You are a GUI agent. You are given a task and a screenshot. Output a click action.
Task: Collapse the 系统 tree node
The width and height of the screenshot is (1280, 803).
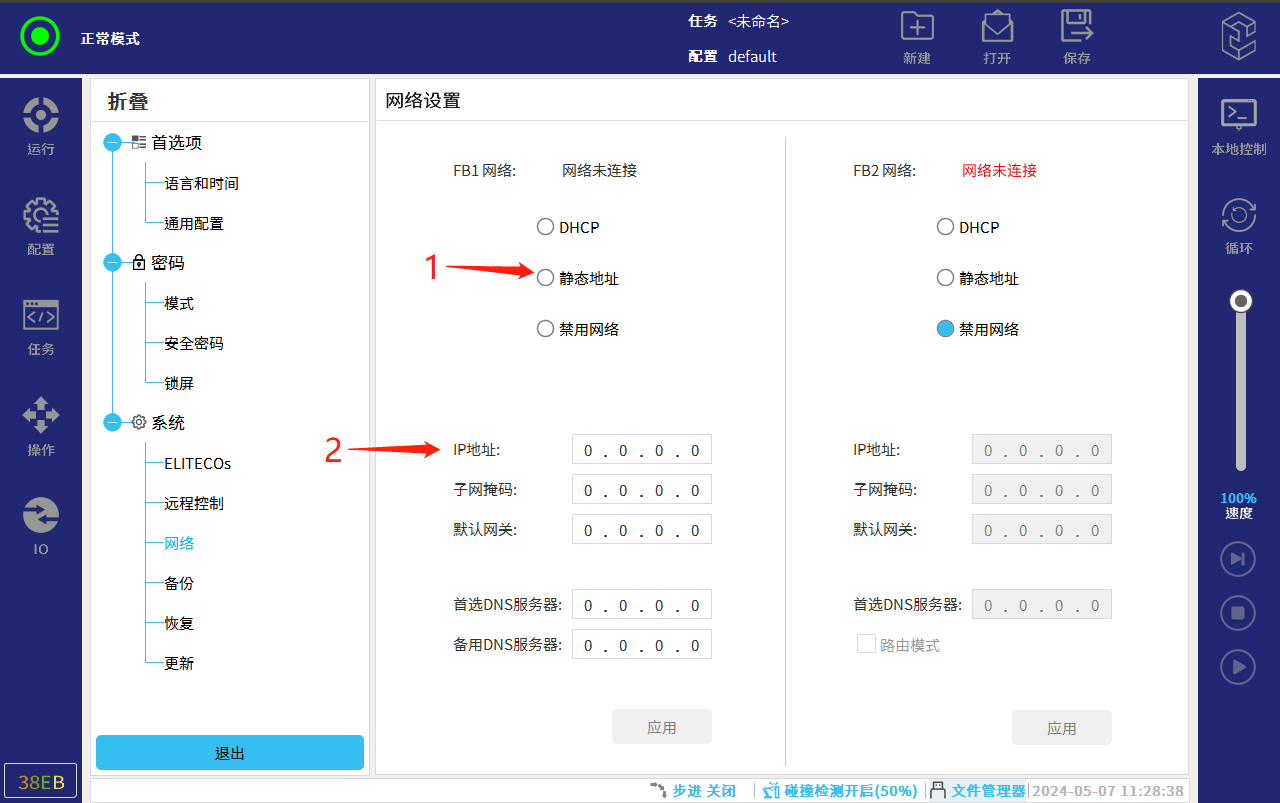(112, 423)
